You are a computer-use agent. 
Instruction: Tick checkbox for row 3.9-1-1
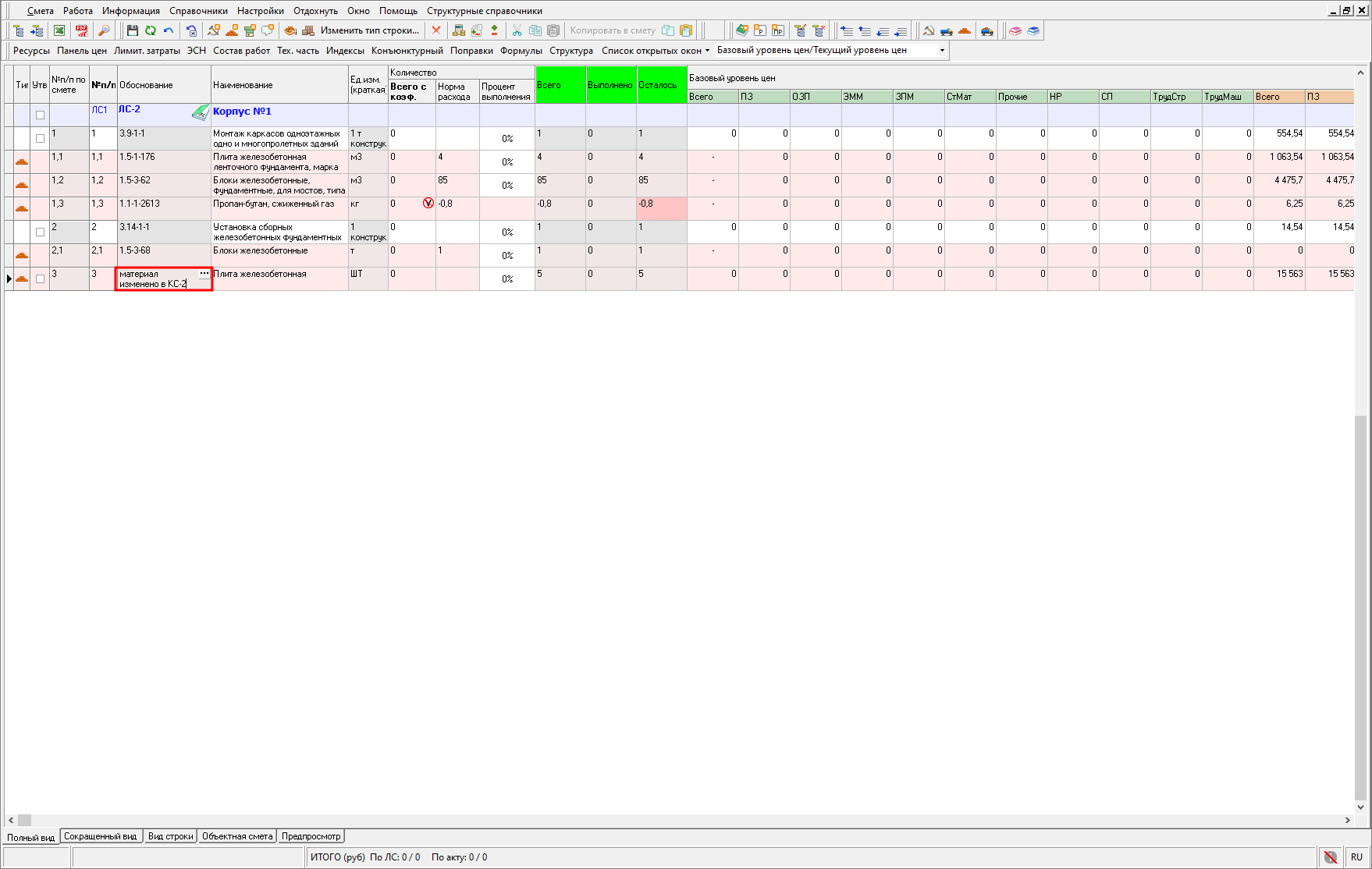click(x=40, y=138)
